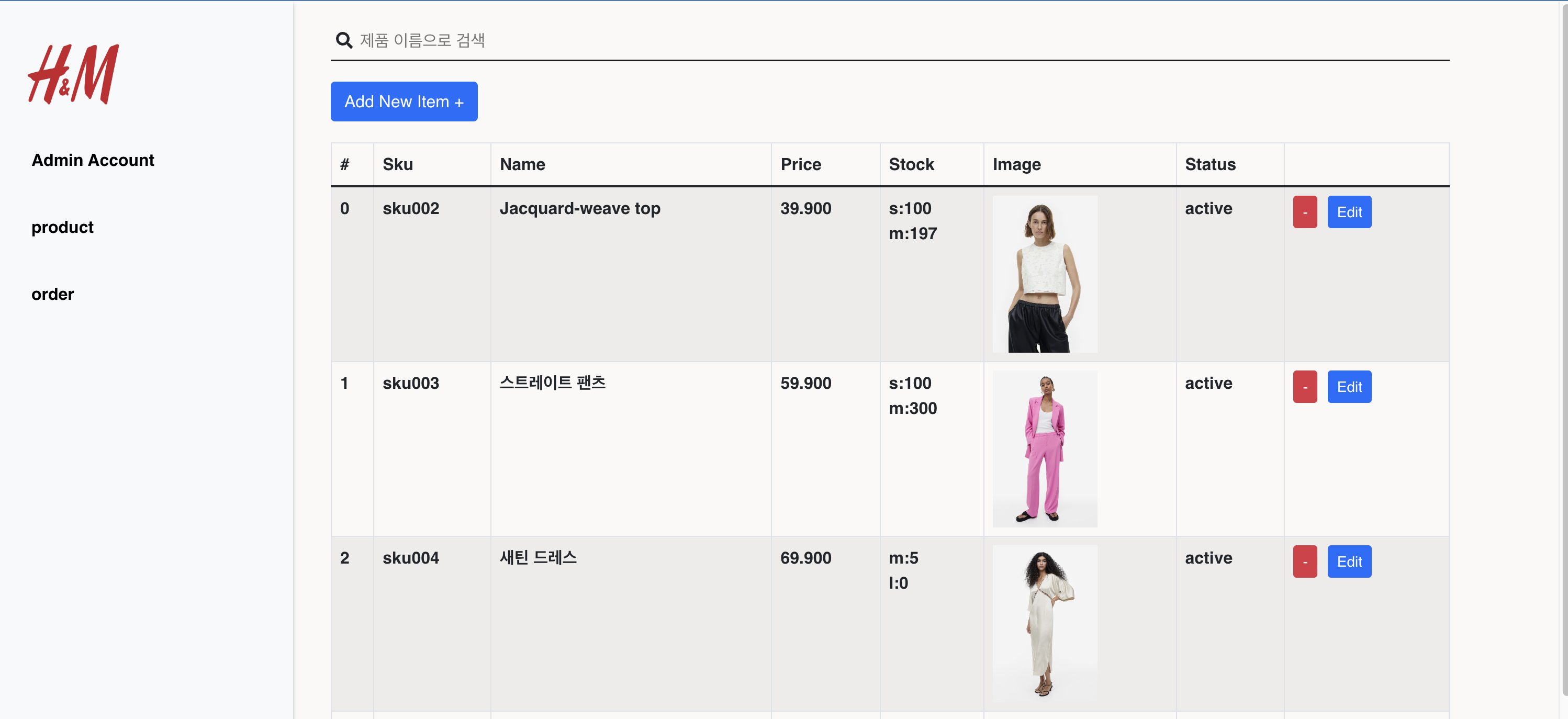The width and height of the screenshot is (1568, 719).
Task: Click the delete button for sku003
Action: coord(1304,387)
